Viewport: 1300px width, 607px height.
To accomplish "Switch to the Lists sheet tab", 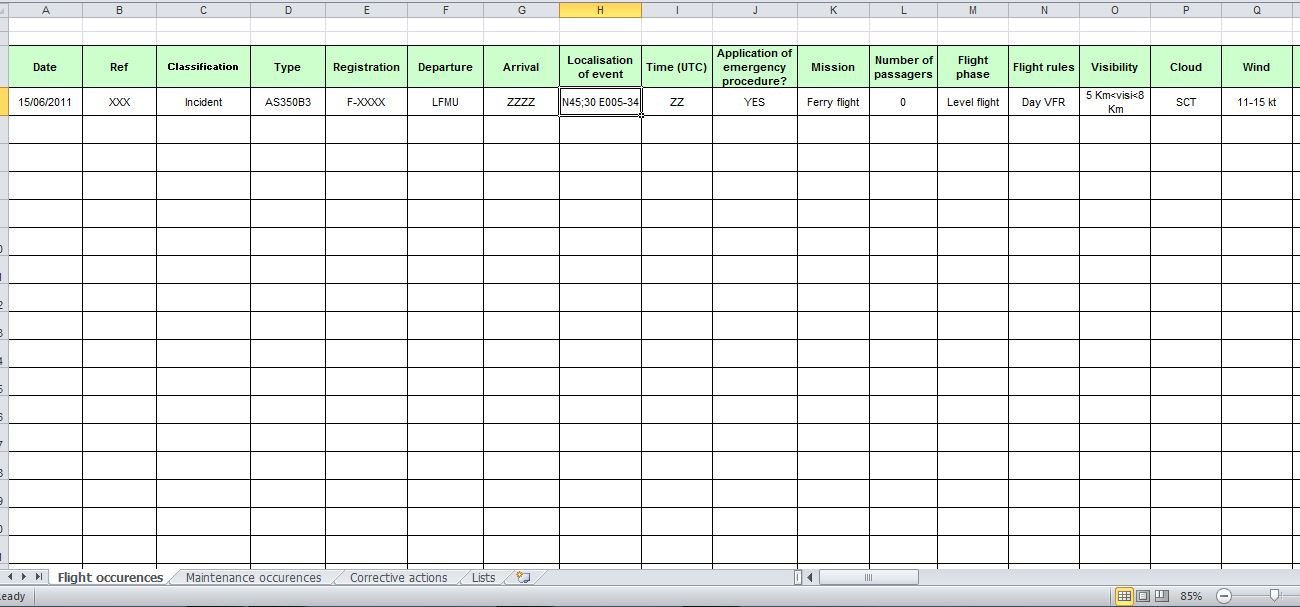I will click(x=483, y=577).
